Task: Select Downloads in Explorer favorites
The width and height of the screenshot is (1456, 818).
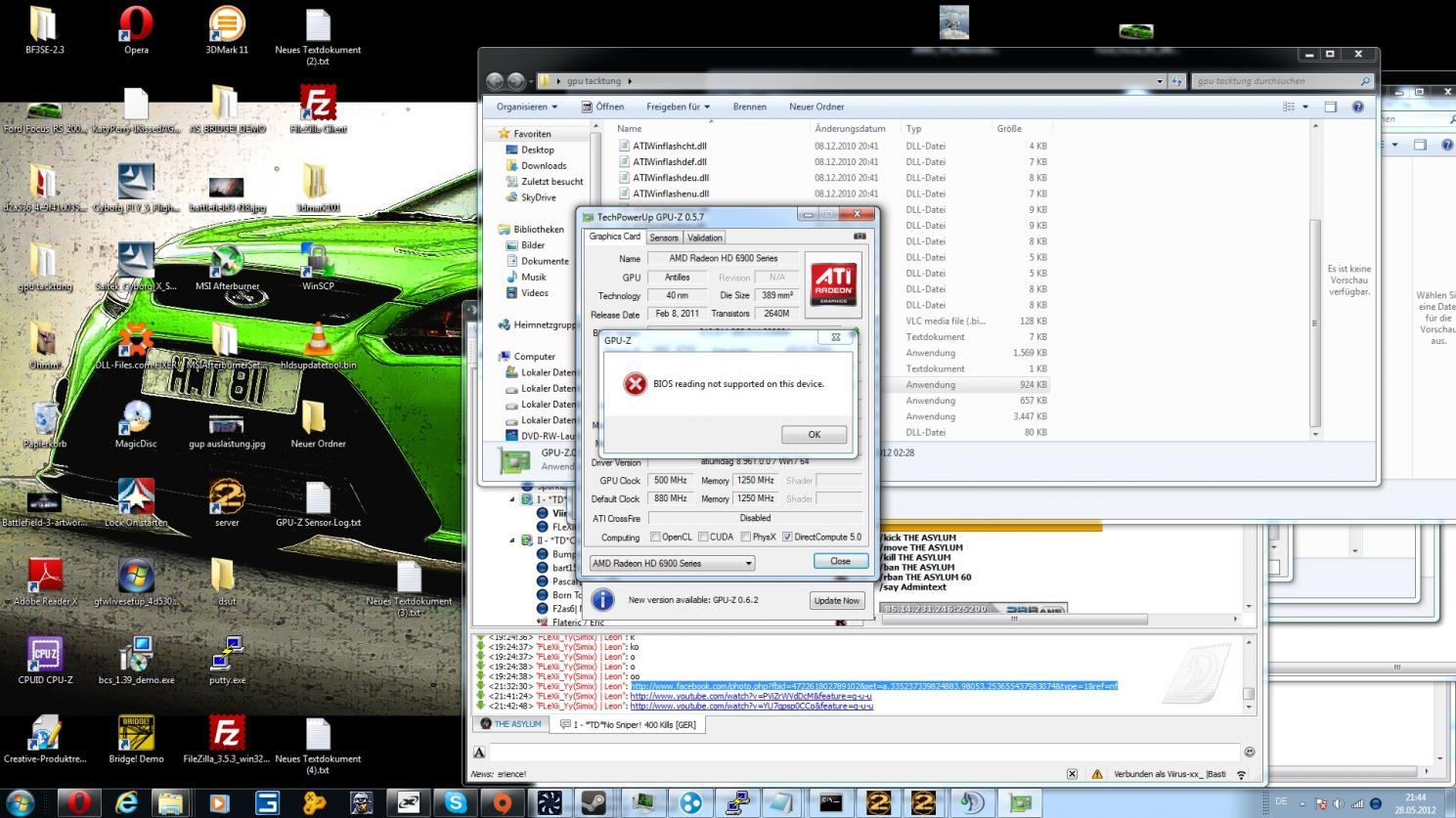Action: 544,165
